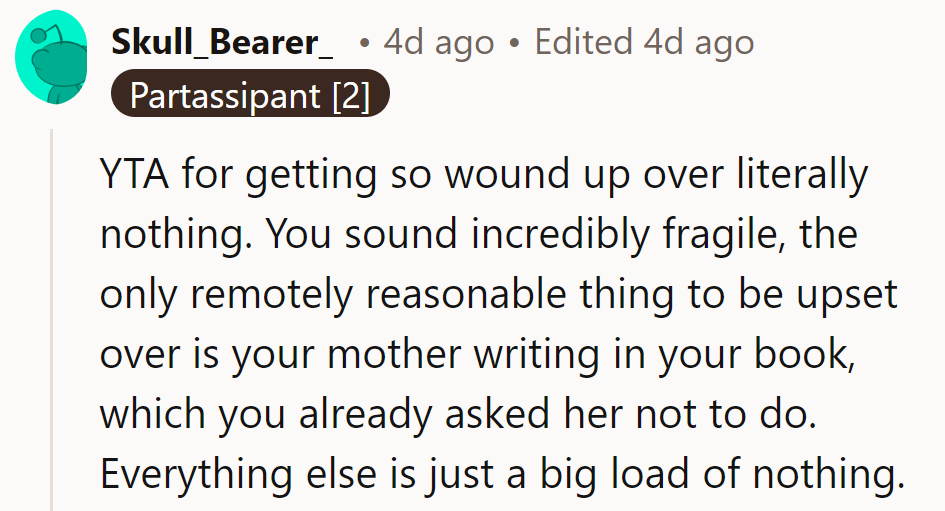Select the Partassipant [2] flair badge

tap(250, 95)
